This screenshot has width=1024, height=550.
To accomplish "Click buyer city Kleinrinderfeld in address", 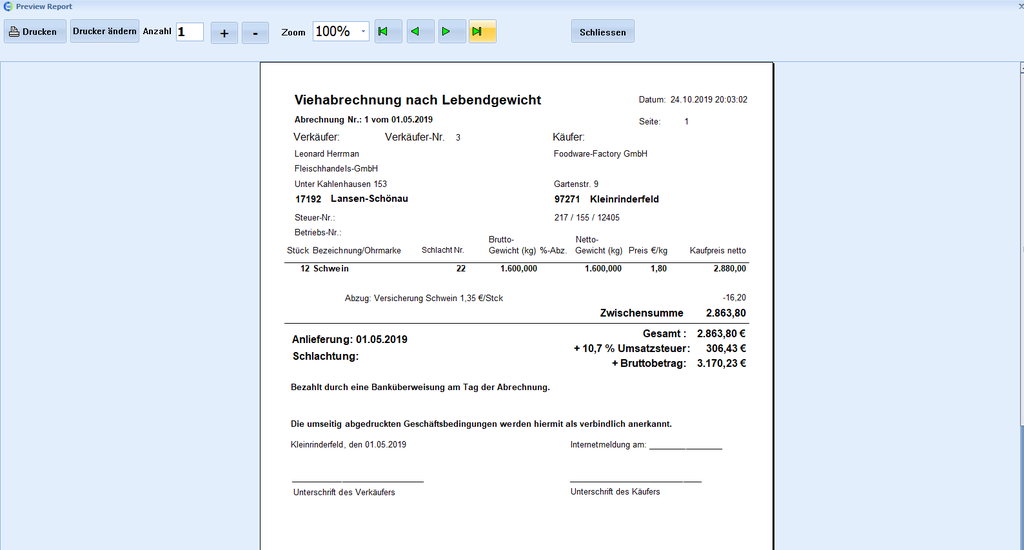I will pos(624,199).
